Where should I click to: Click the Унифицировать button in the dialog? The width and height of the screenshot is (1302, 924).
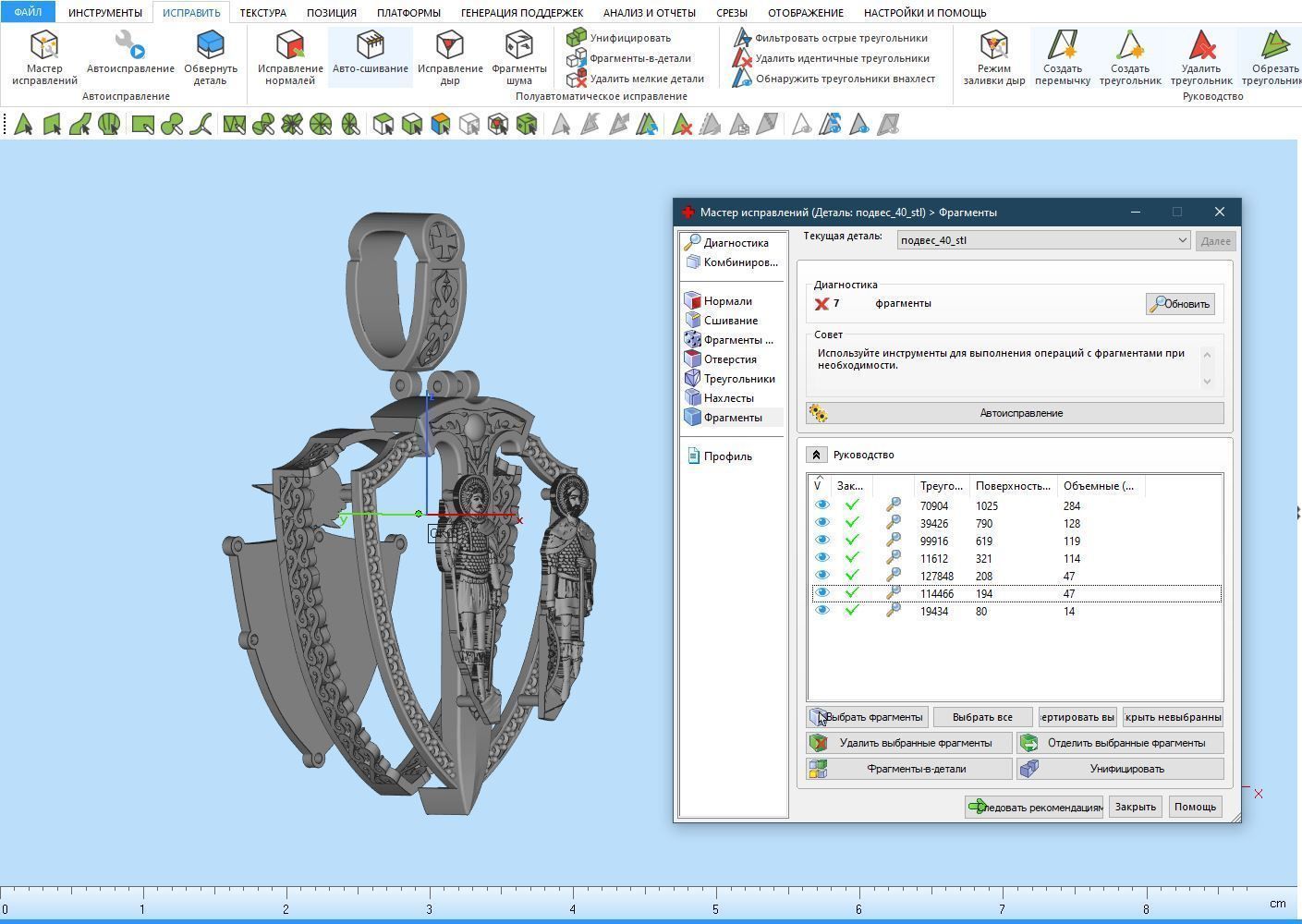1120,769
